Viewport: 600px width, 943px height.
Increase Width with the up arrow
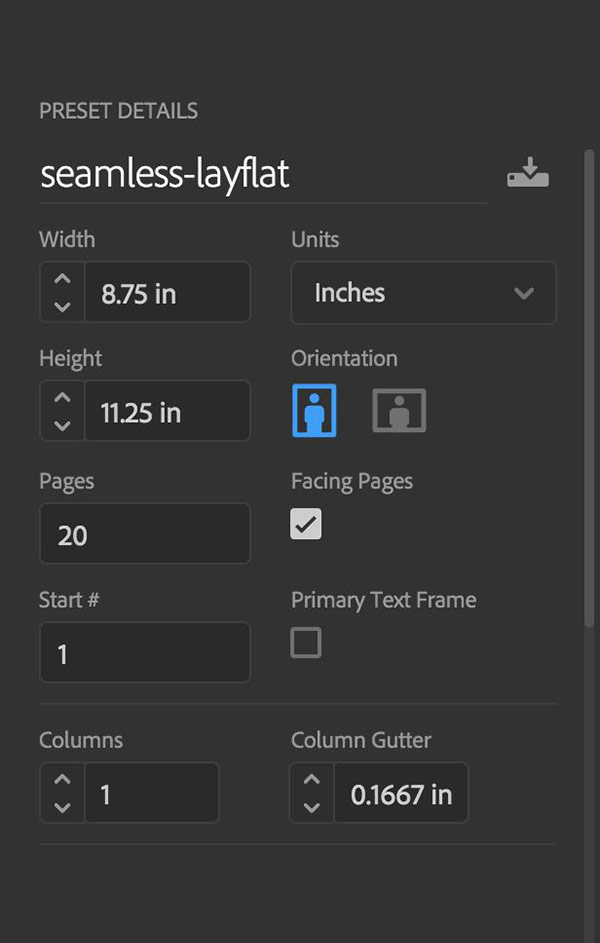click(63, 279)
